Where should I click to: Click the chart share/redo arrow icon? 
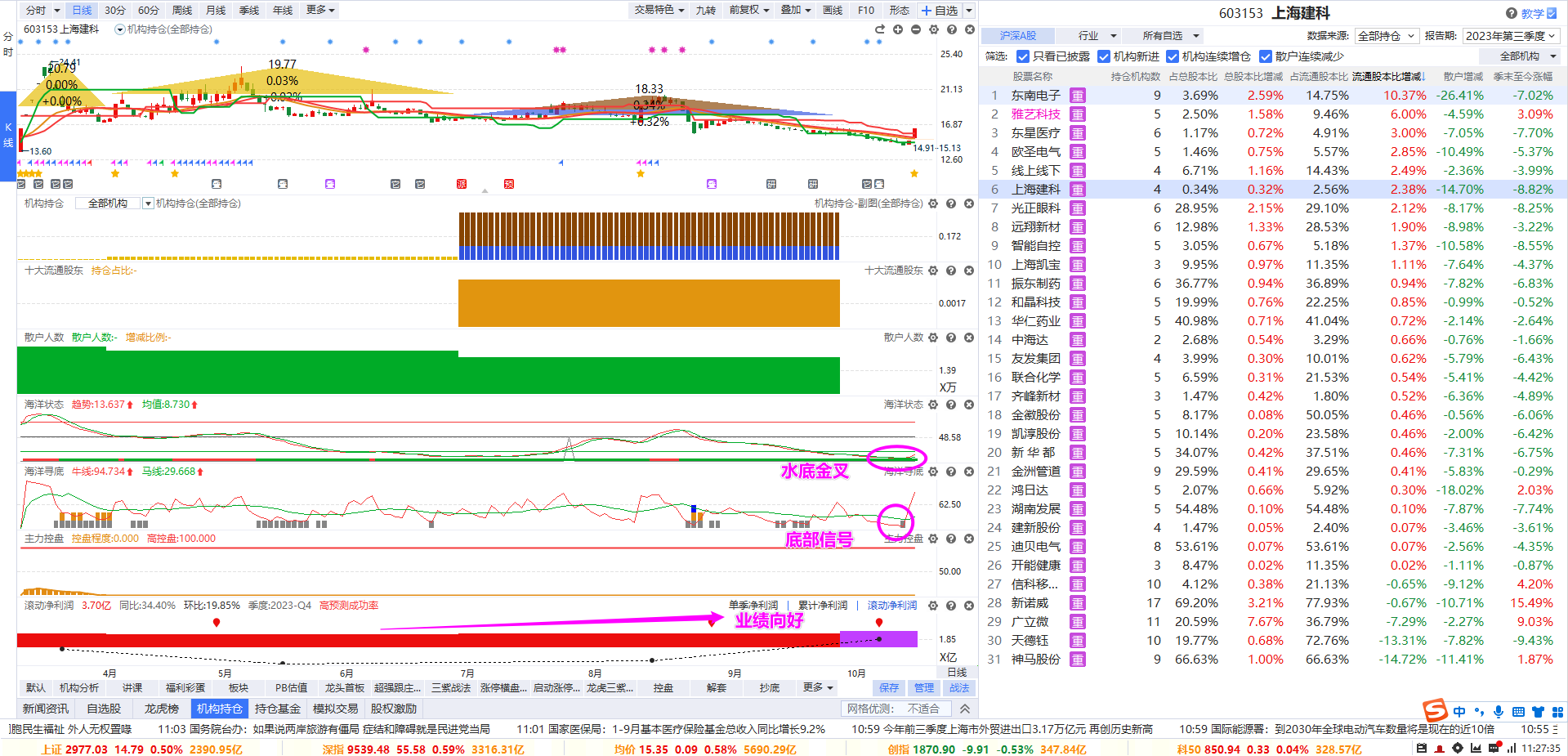click(880, 29)
